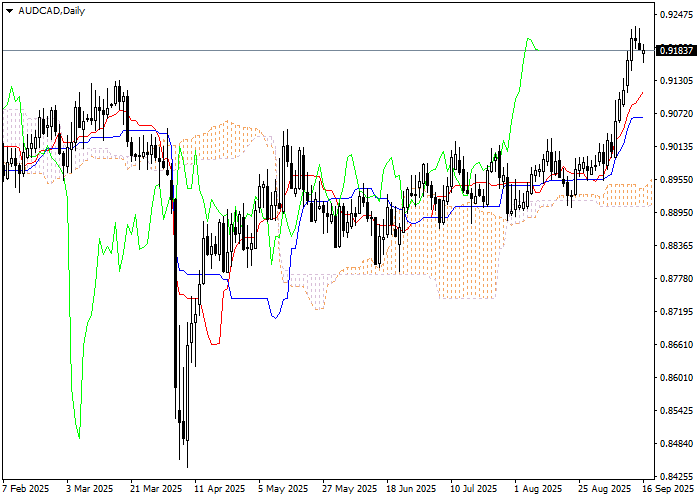Click price scale value 0.91305
This screenshot has width=700, height=500.
pyautogui.click(x=676, y=81)
